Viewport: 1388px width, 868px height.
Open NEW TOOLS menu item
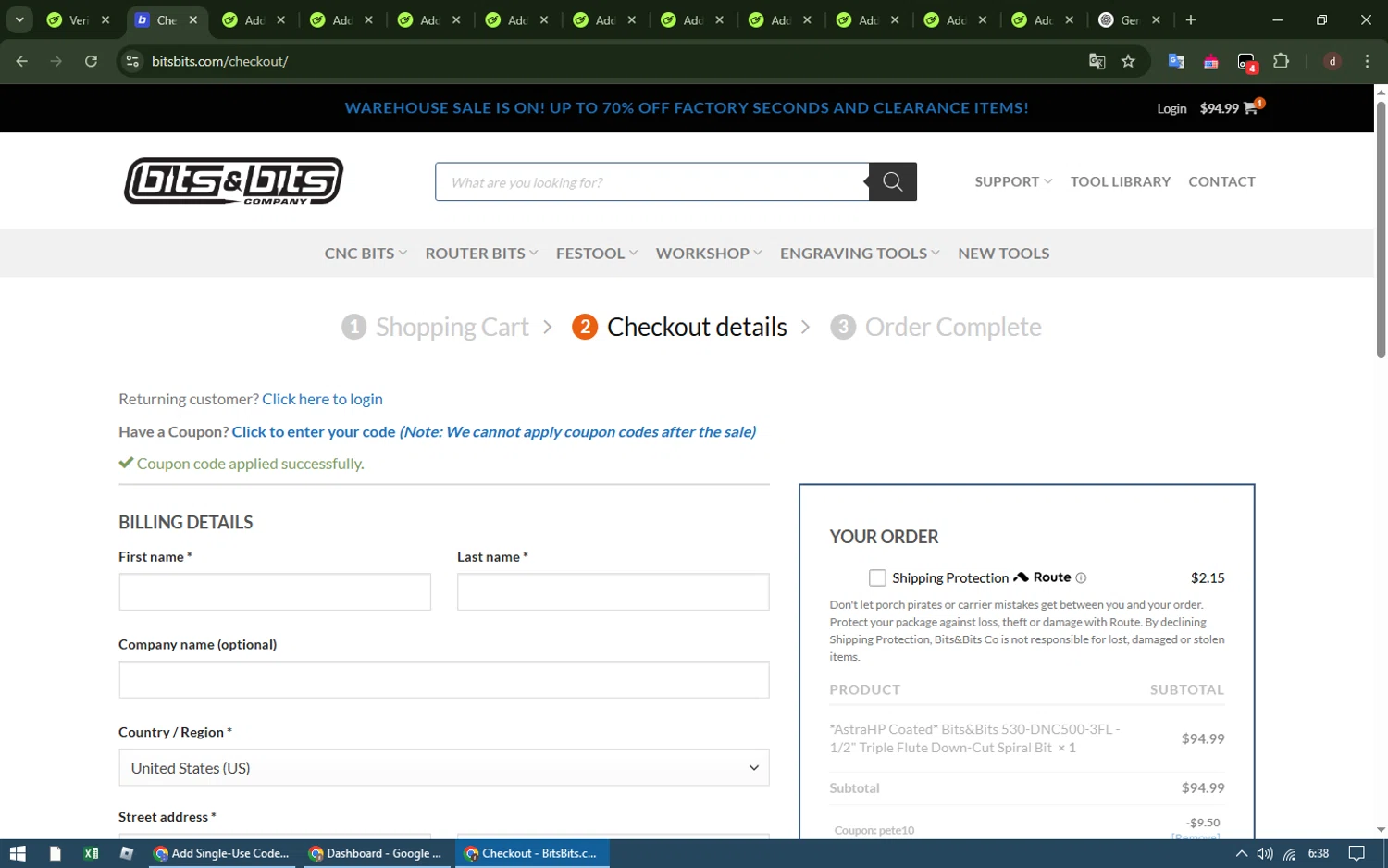click(1003, 253)
